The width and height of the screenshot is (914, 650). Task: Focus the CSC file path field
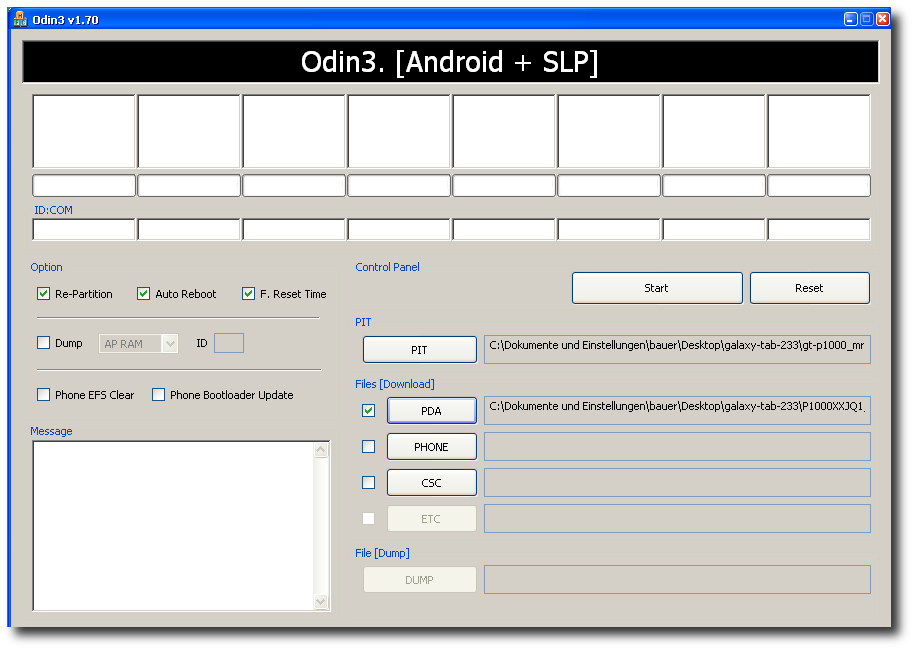point(677,483)
